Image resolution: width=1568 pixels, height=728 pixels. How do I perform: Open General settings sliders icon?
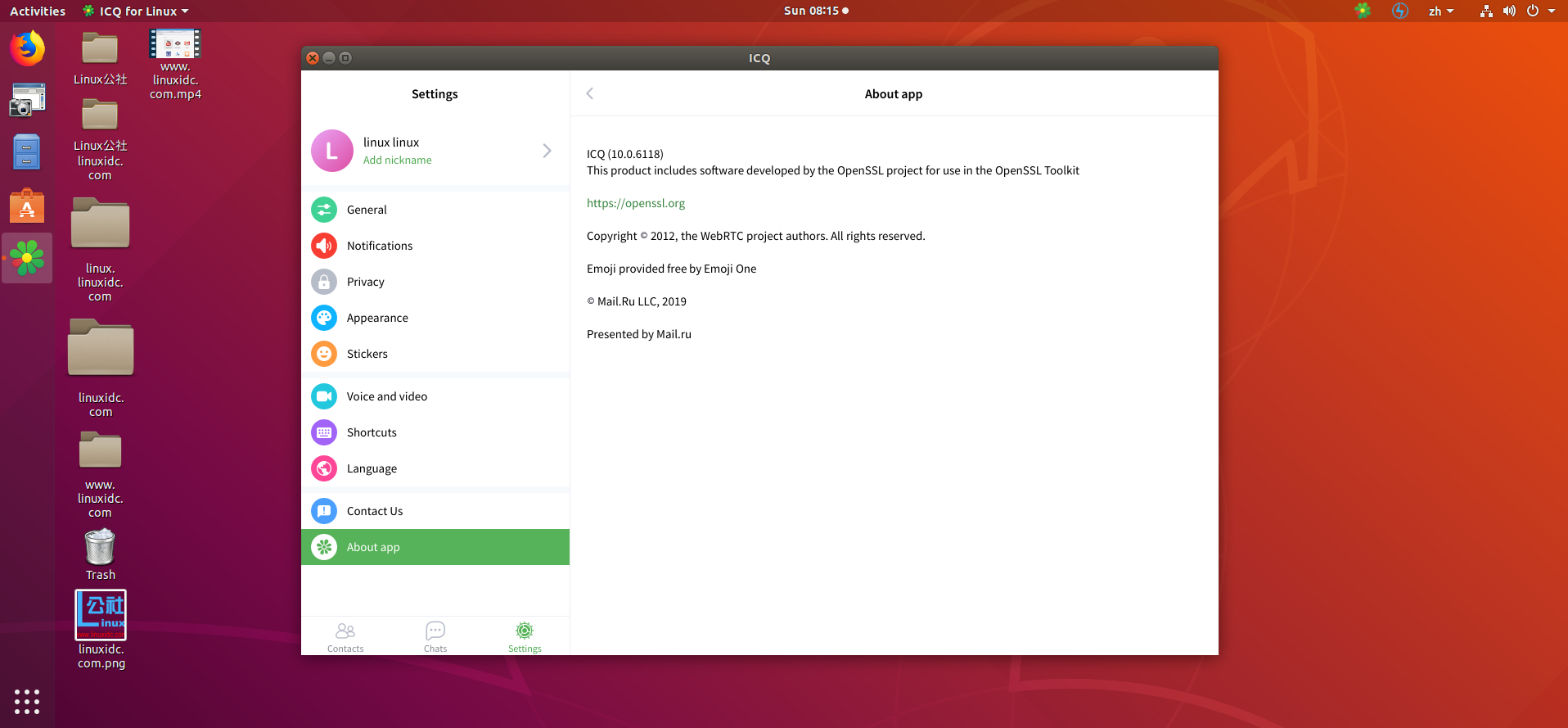pos(324,210)
